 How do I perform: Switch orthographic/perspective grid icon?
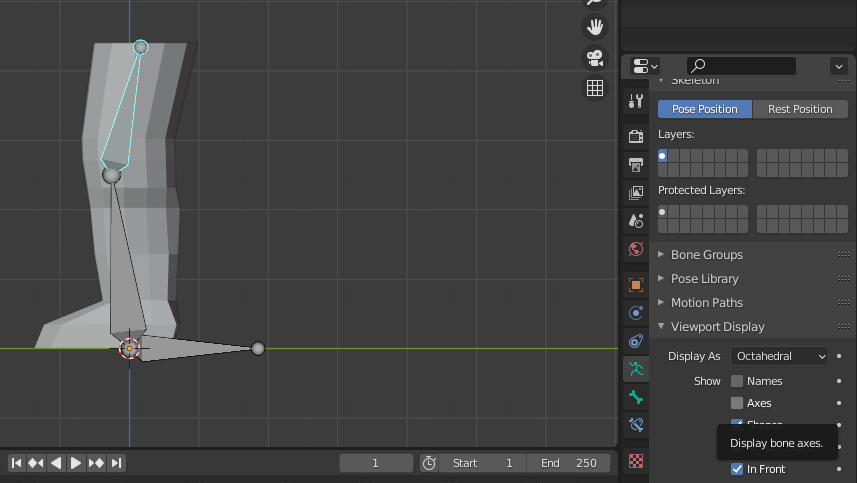(595, 88)
